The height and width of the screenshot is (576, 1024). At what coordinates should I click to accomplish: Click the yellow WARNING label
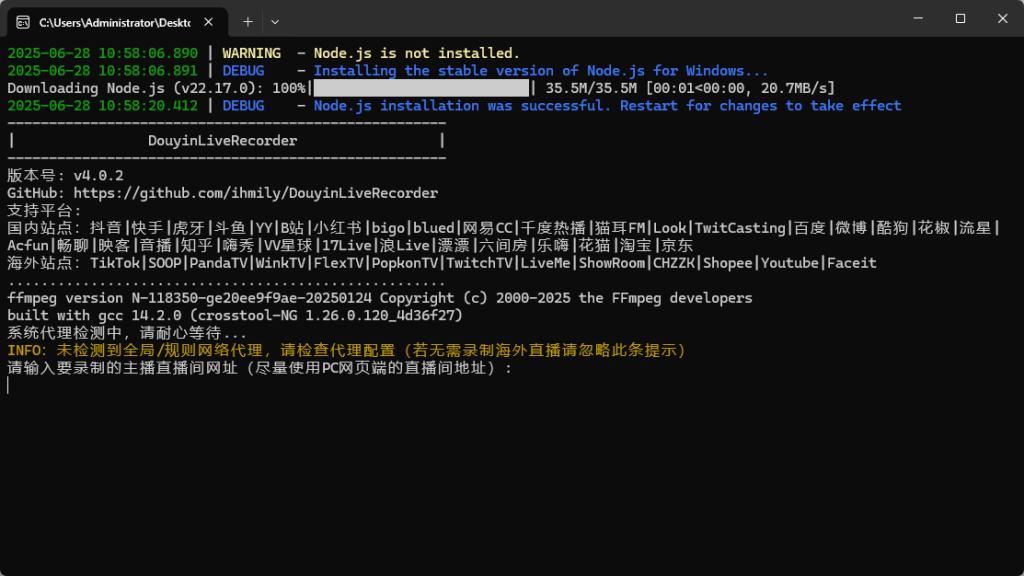(x=251, y=53)
